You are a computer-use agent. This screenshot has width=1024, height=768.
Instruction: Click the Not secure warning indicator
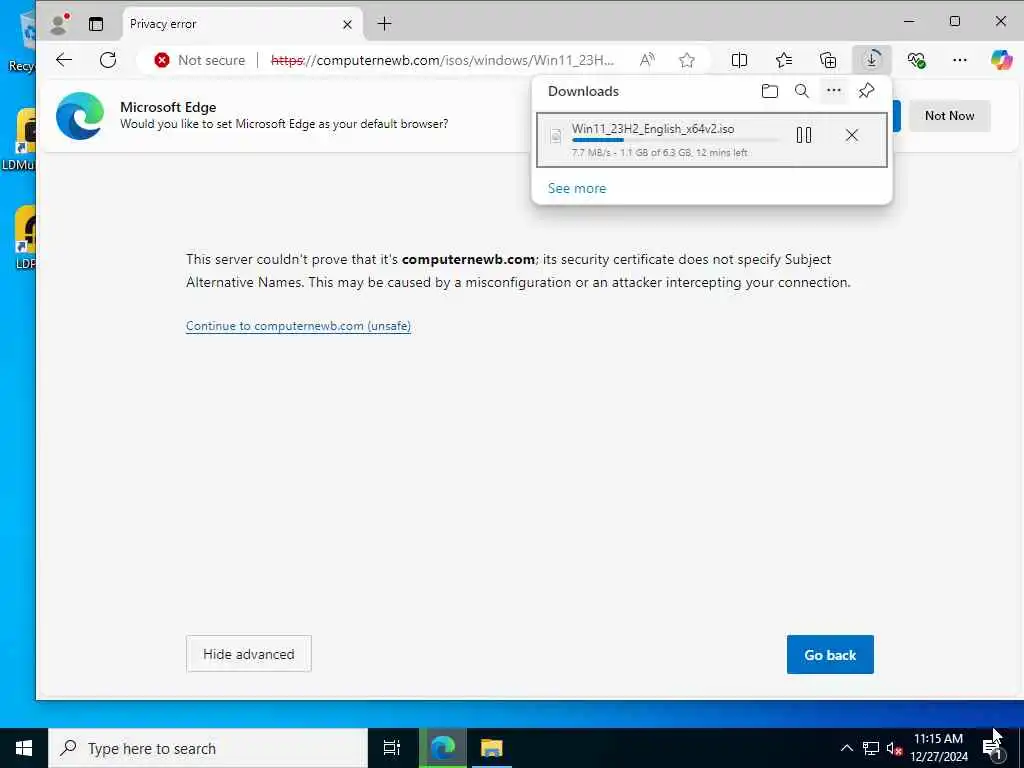(199, 60)
